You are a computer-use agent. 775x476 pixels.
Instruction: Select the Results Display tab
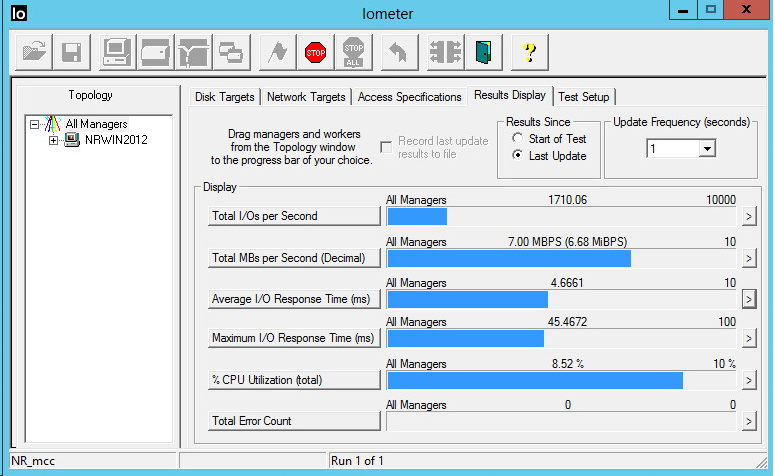[510, 95]
